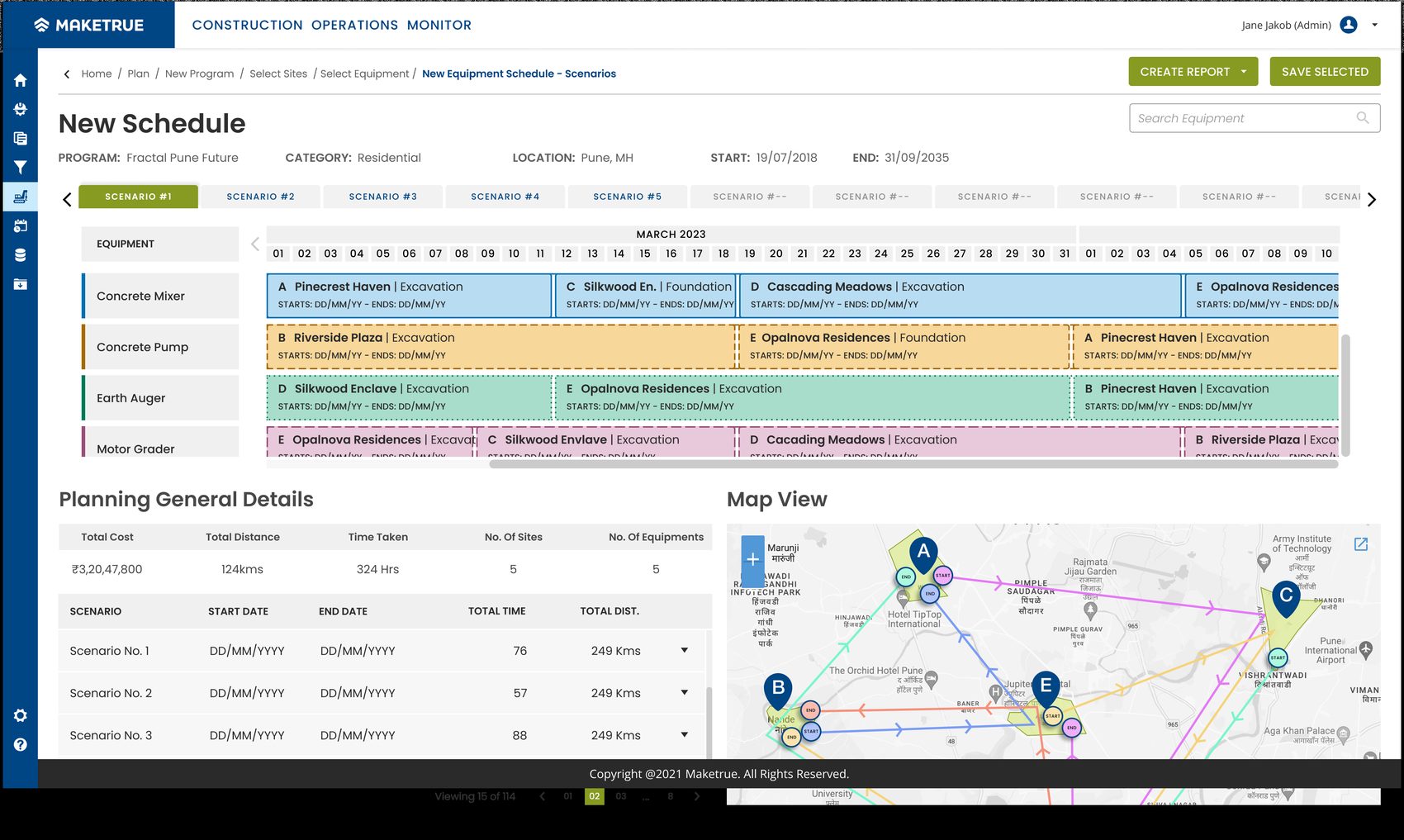The height and width of the screenshot is (840, 1404).
Task: Click the Save Selected button
Action: pos(1325,72)
